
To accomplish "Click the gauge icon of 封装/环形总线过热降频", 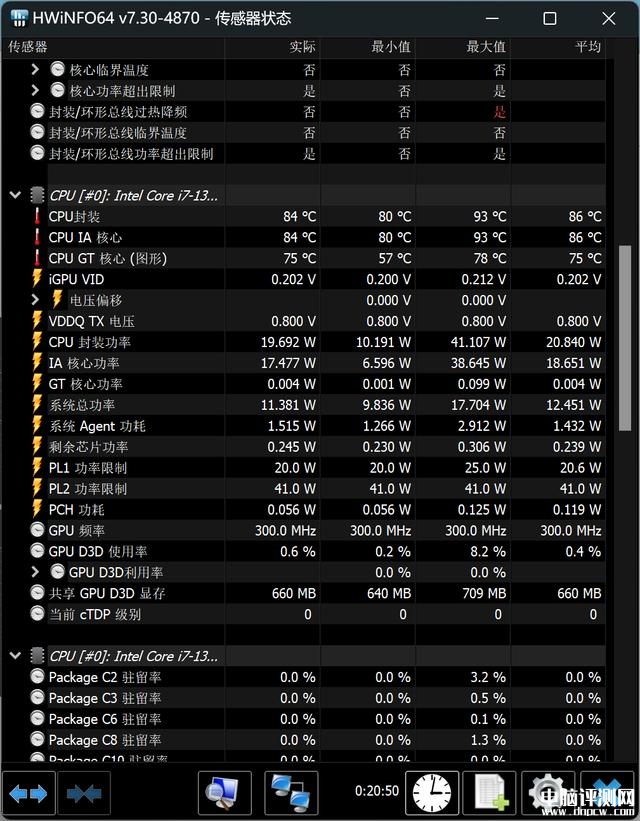I will point(37,111).
